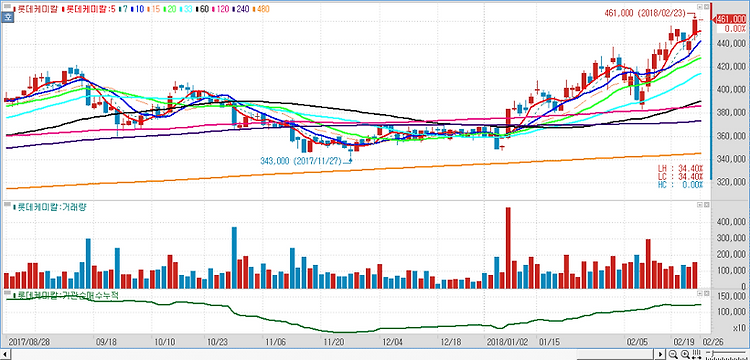The height and width of the screenshot is (360, 750).
Task: Click the 11/20 date axis label
Action: click(x=334, y=342)
